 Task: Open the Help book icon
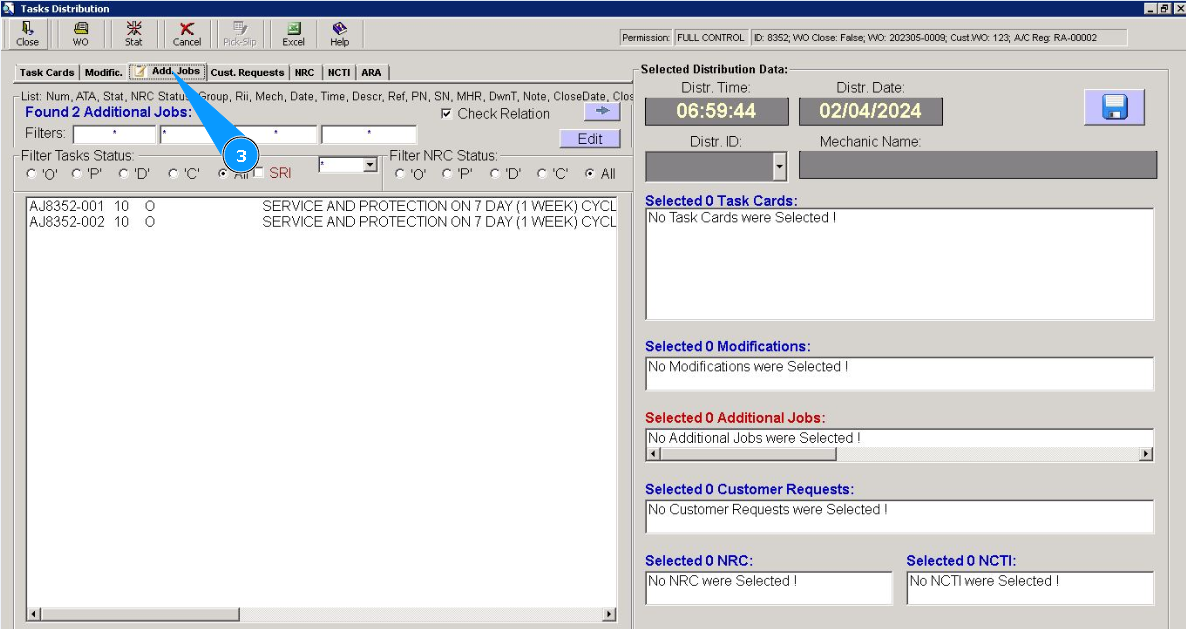tap(340, 34)
